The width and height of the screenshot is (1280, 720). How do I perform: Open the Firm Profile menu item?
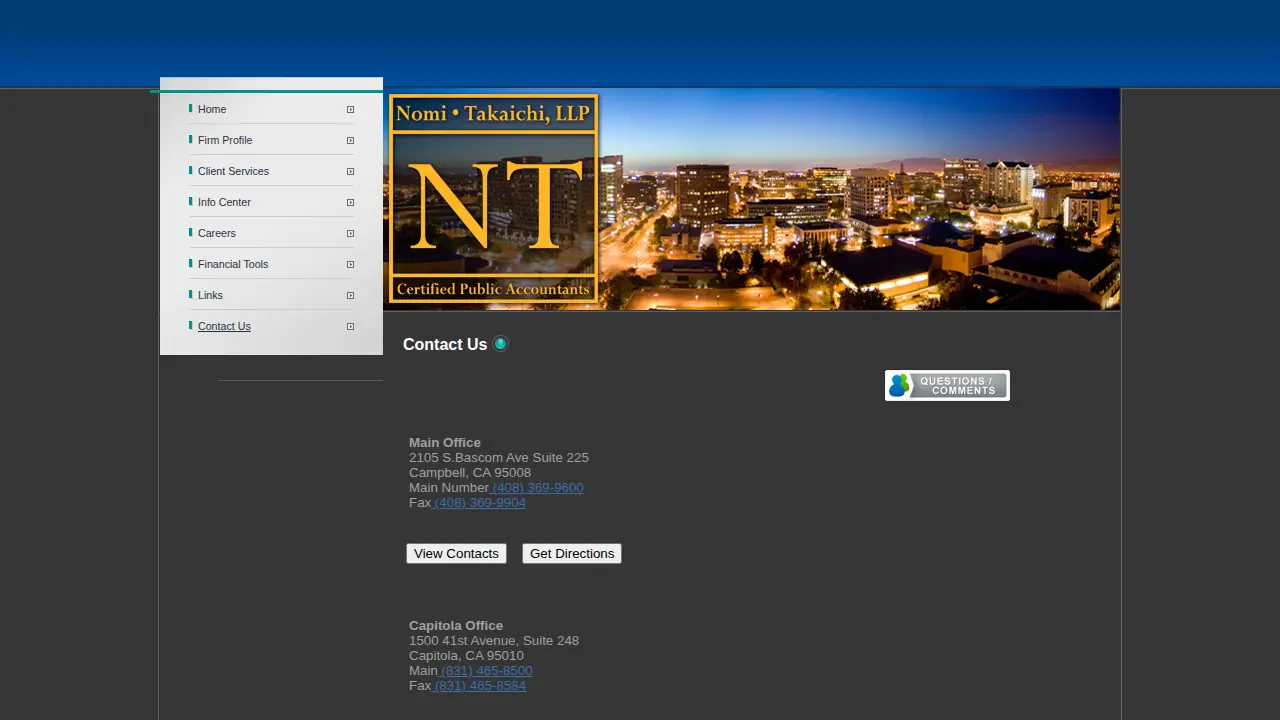tap(225, 140)
